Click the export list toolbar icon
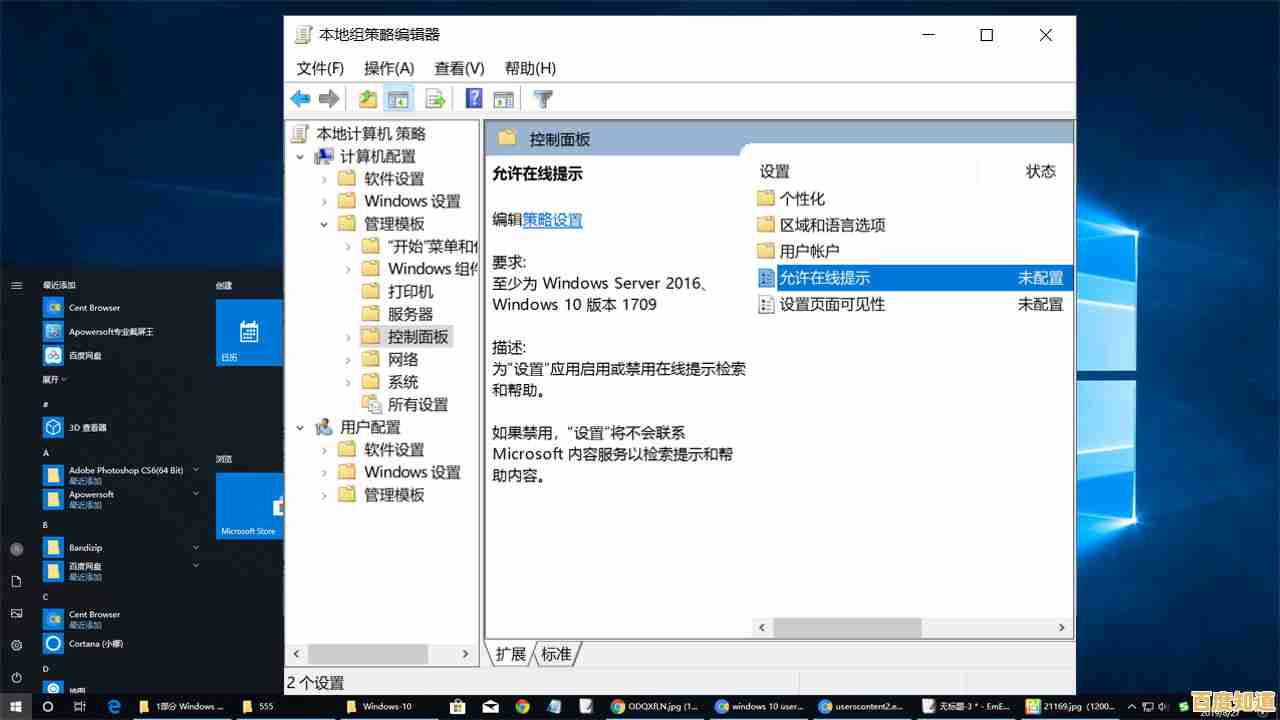 pyautogui.click(x=435, y=98)
